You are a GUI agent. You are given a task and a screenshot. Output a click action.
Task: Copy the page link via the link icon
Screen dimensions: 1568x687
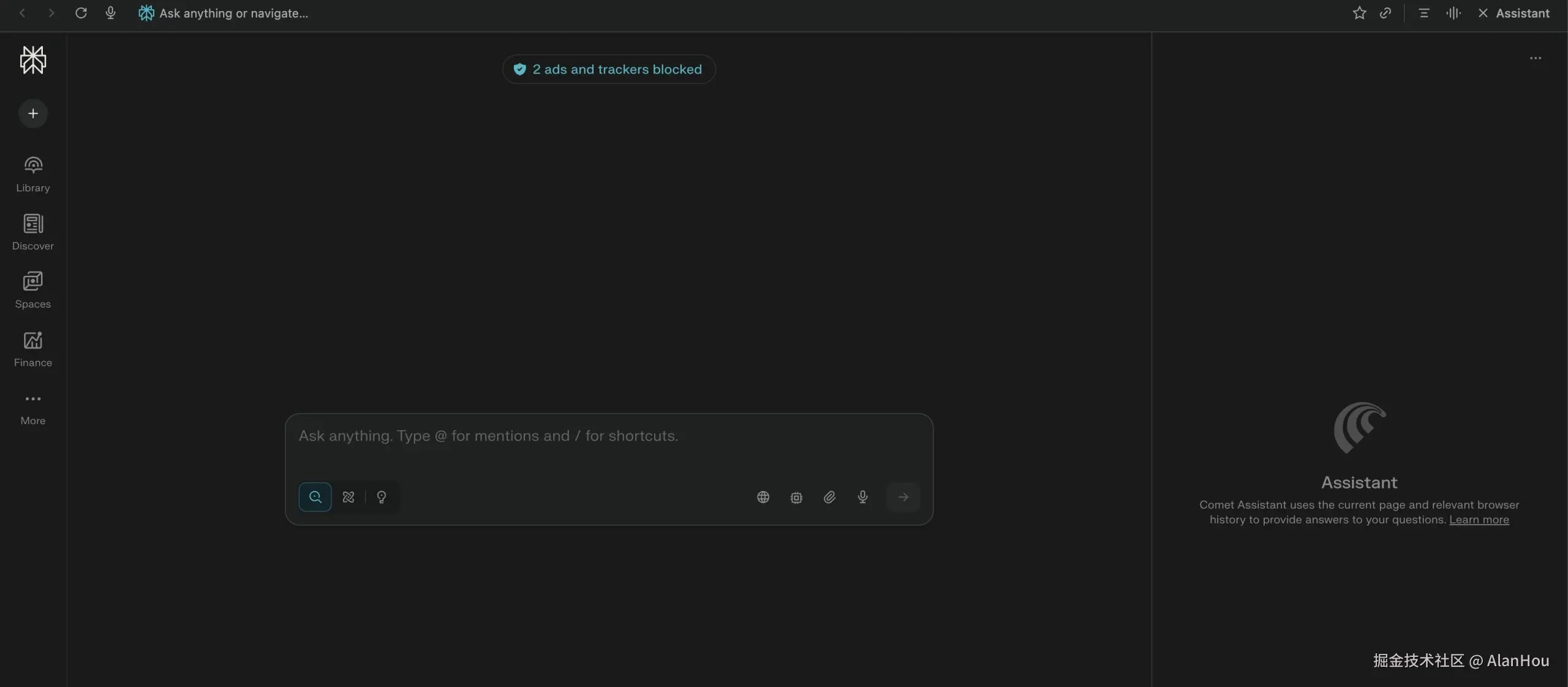pyautogui.click(x=1385, y=13)
